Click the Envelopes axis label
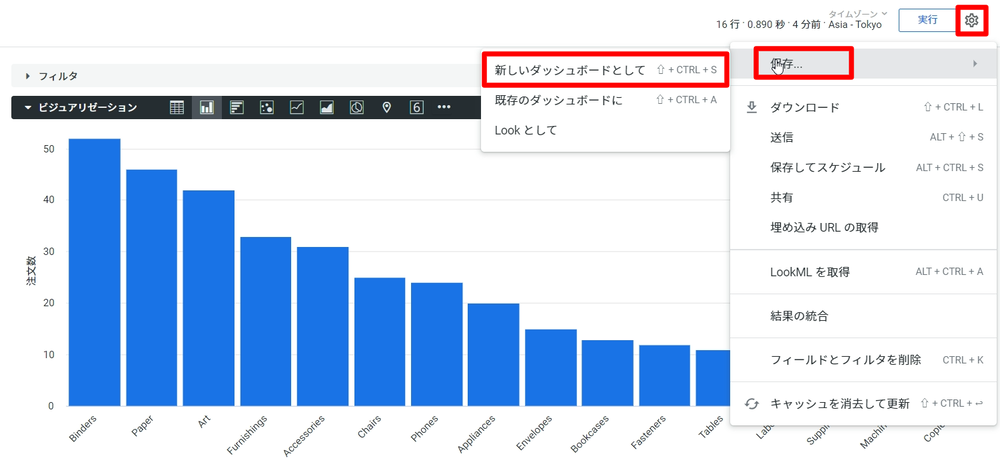Image resolution: width=1000 pixels, height=460 pixels. click(x=535, y=432)
